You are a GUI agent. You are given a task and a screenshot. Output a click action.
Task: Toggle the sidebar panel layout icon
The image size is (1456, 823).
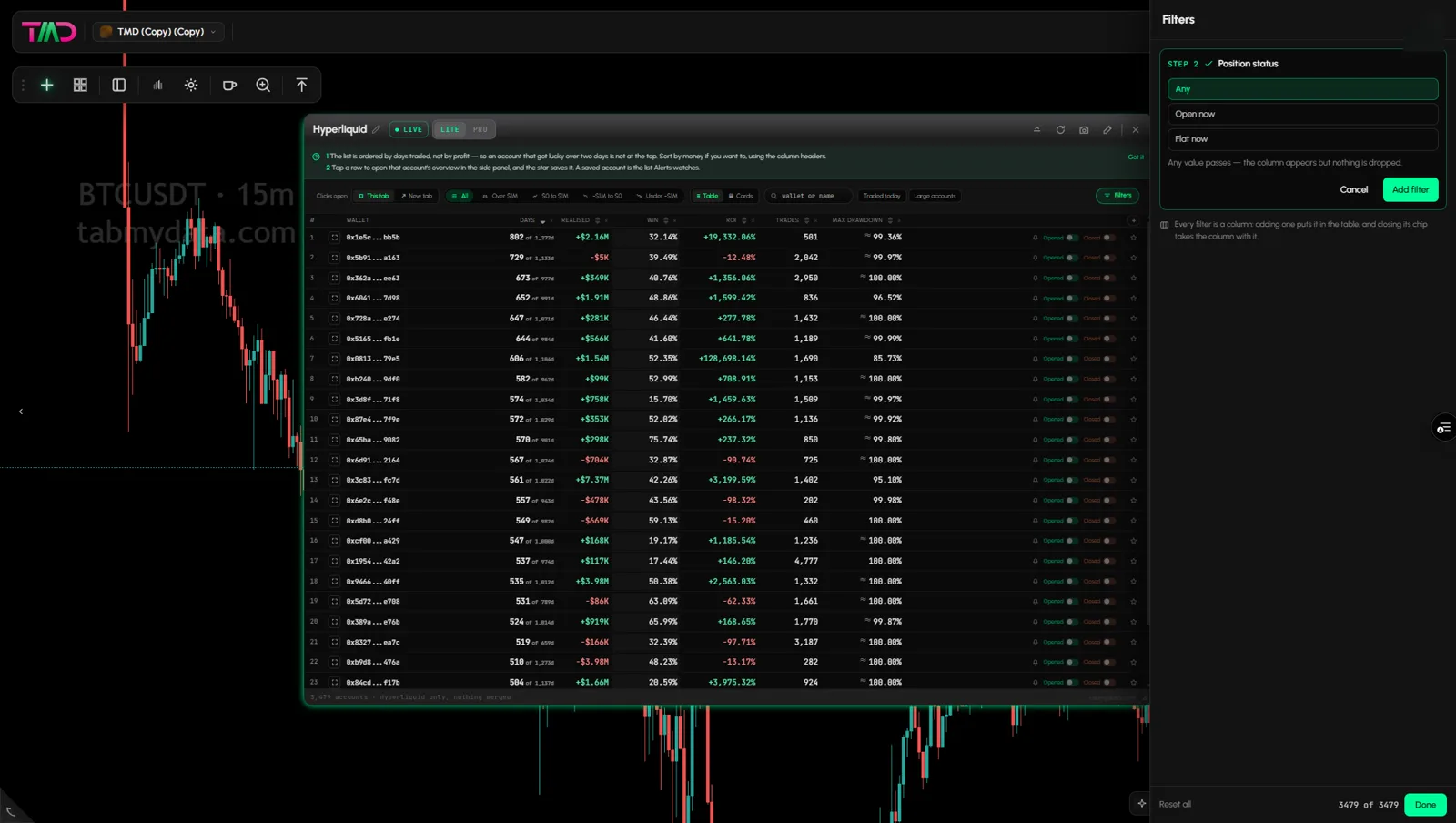coord(118,85)
